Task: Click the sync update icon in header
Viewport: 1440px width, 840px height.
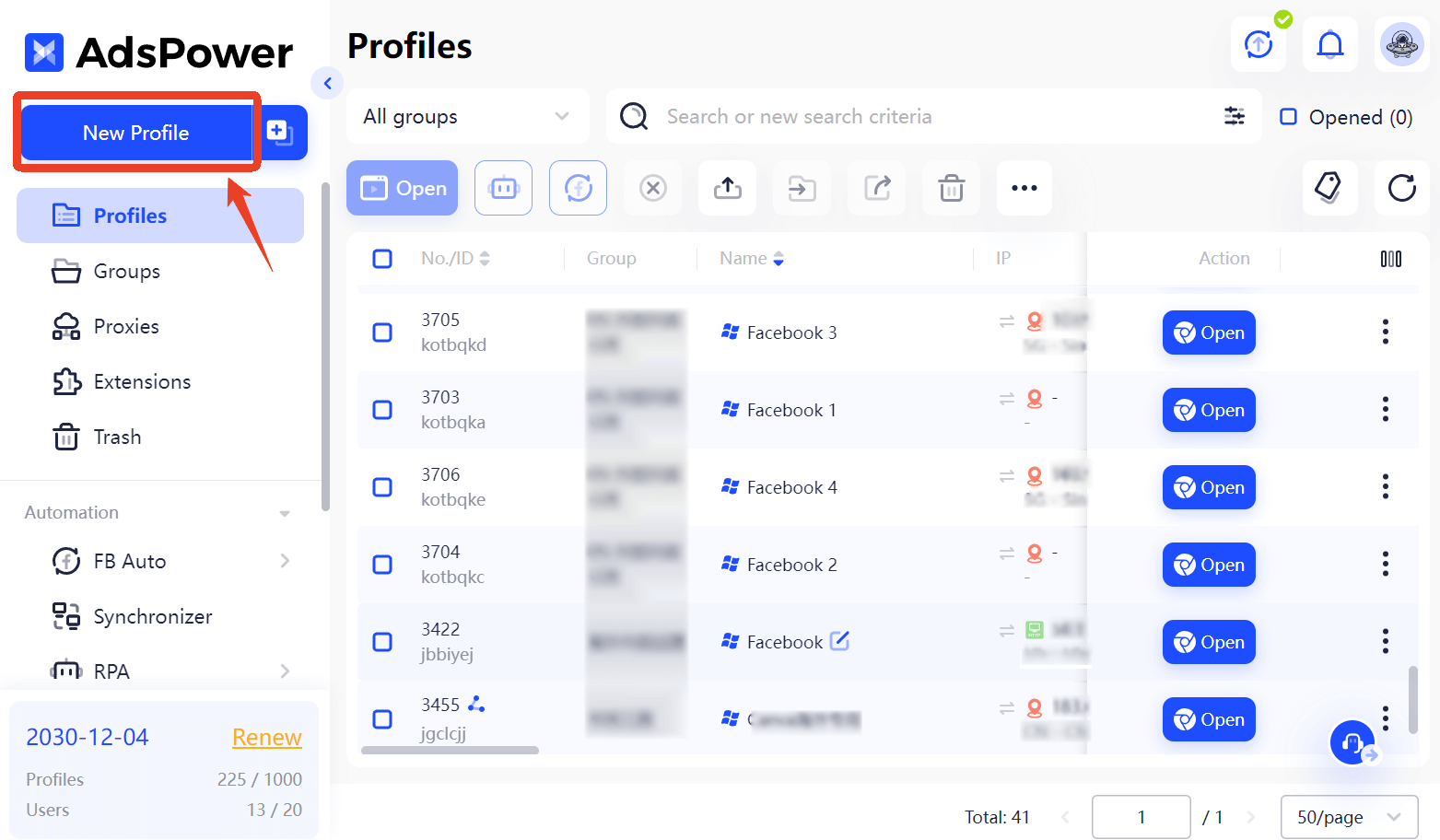Action: pyautogui.click(x=1259, y=43)
